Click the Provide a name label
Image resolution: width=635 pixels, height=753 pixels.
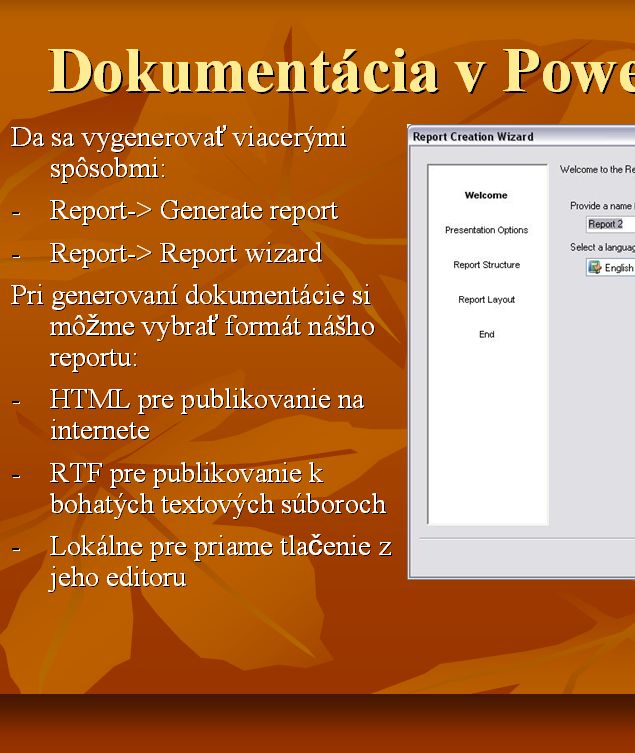coord(602,206)
